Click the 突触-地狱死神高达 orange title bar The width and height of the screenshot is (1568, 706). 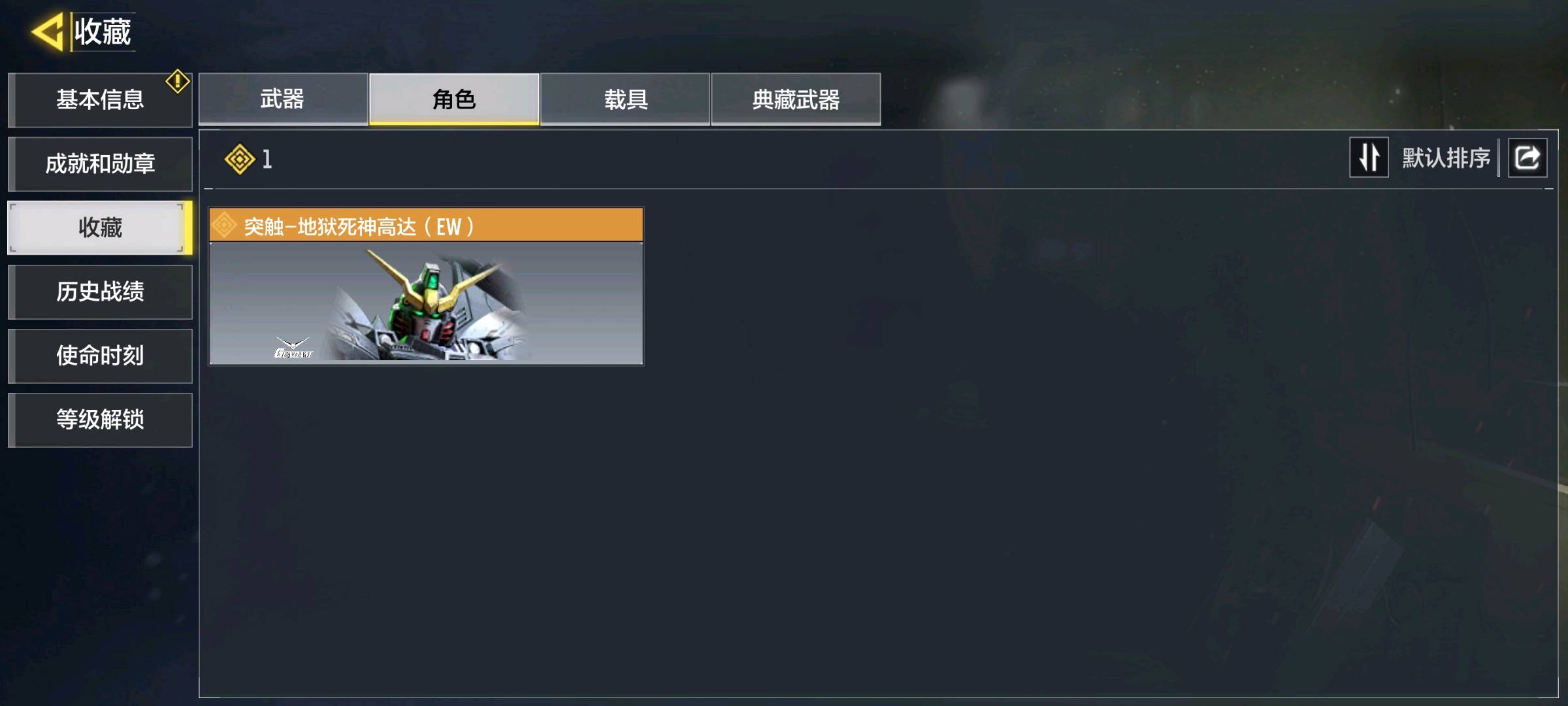click(426, 226)
